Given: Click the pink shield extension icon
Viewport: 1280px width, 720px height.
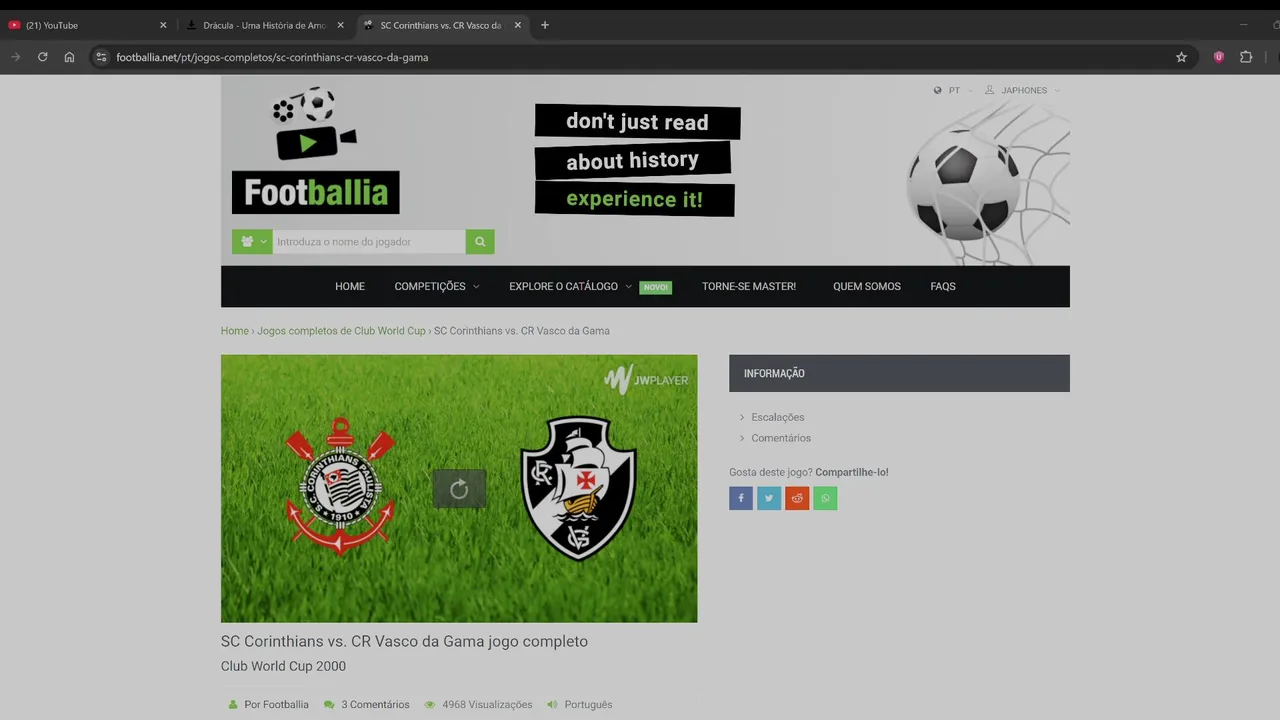Looking at the screenshot, I should pyautogui.click(x=1218, y=57).
